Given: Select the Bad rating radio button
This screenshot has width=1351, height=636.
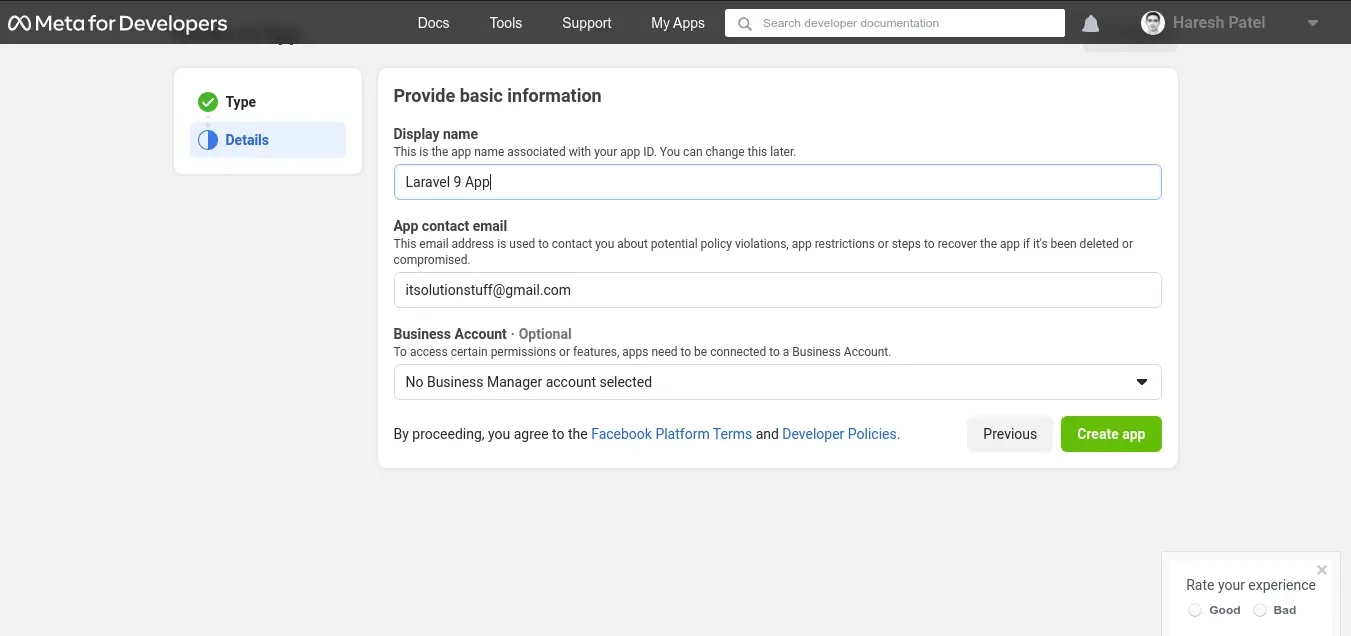Looking at the screenshot, I should 1260,610.
